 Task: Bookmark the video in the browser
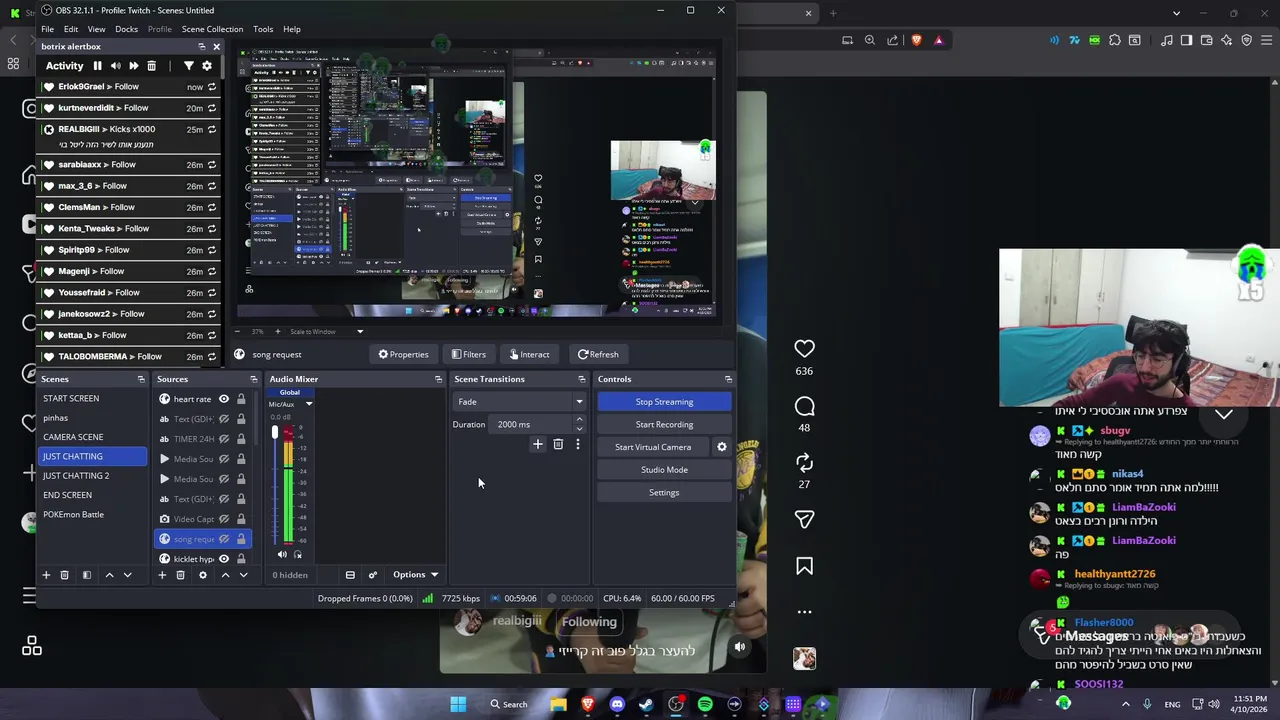pyautogui.click(x=804, y=567)
